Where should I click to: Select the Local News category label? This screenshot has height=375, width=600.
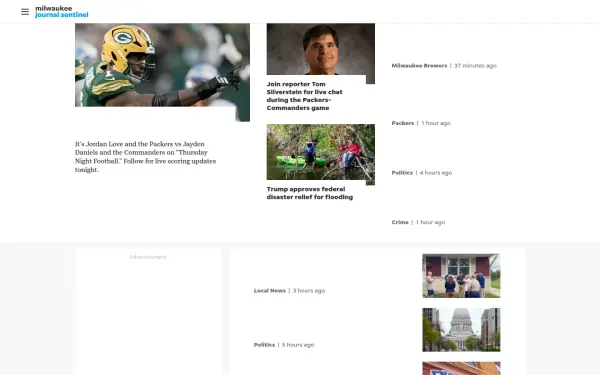pos(270,291)
